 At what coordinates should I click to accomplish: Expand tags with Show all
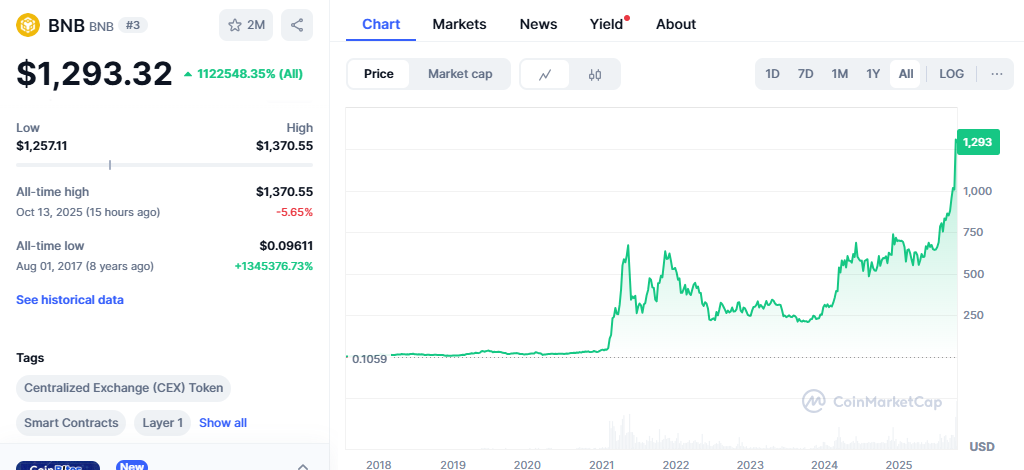point(223,423)
